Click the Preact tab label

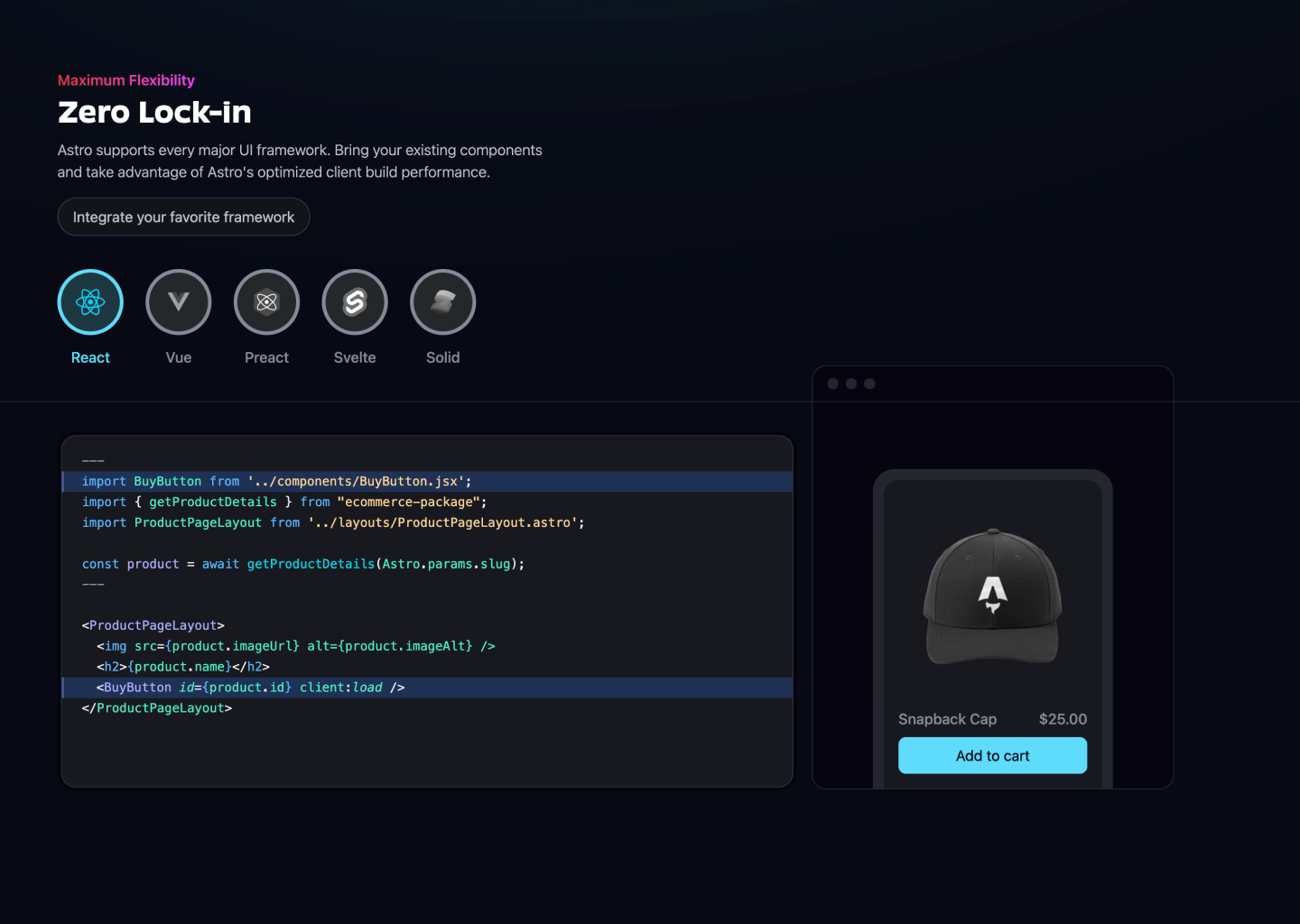point(266,357)
